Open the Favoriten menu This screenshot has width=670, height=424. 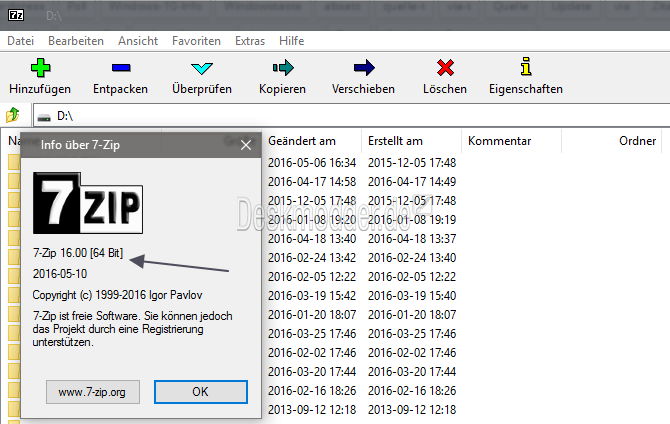tap(196, 41)
